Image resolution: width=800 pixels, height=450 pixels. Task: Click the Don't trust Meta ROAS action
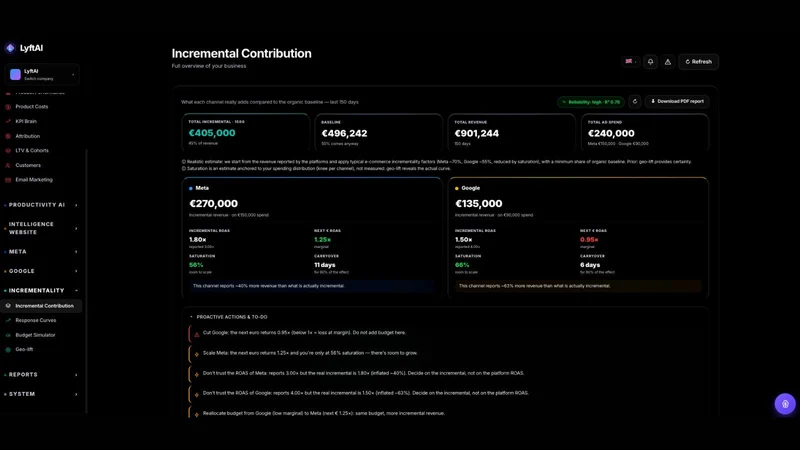click(363, 373)
